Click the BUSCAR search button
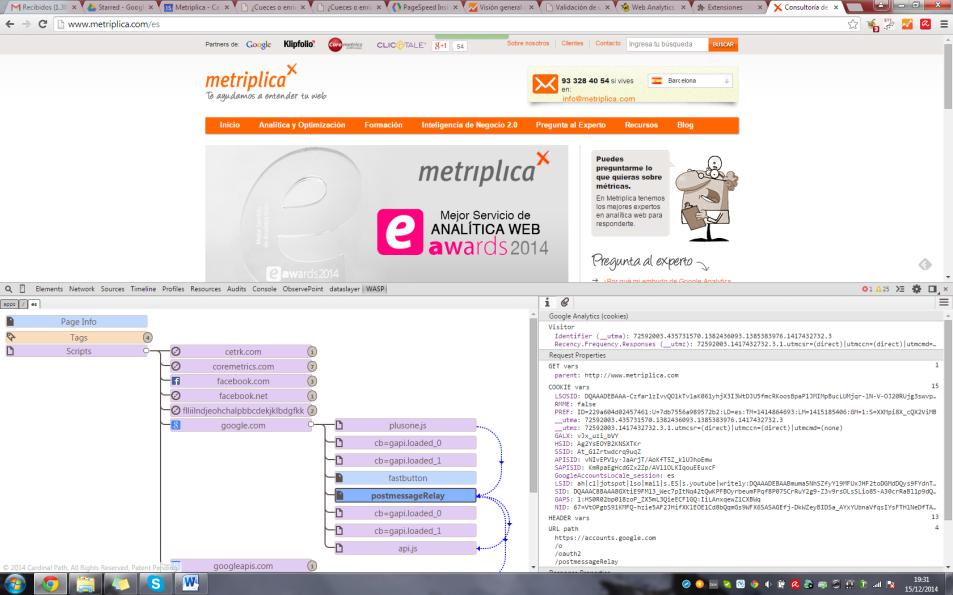The height and width of the screenshot is (595, 953). point(723,44)
